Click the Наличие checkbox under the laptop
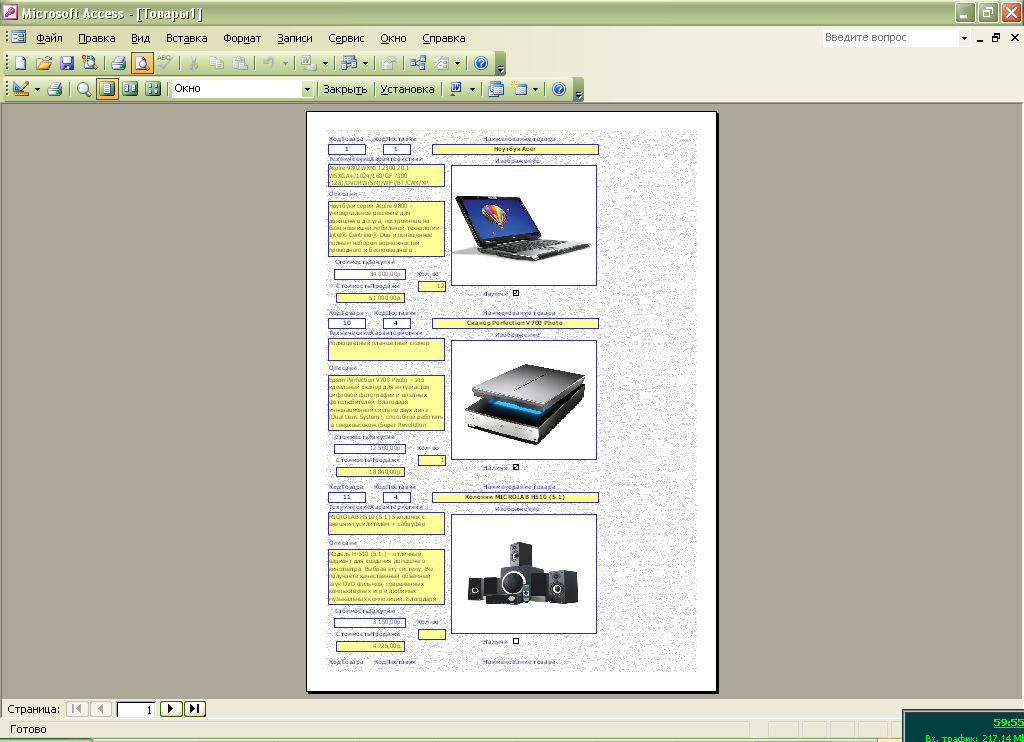1024x742 pixels. 516,293
